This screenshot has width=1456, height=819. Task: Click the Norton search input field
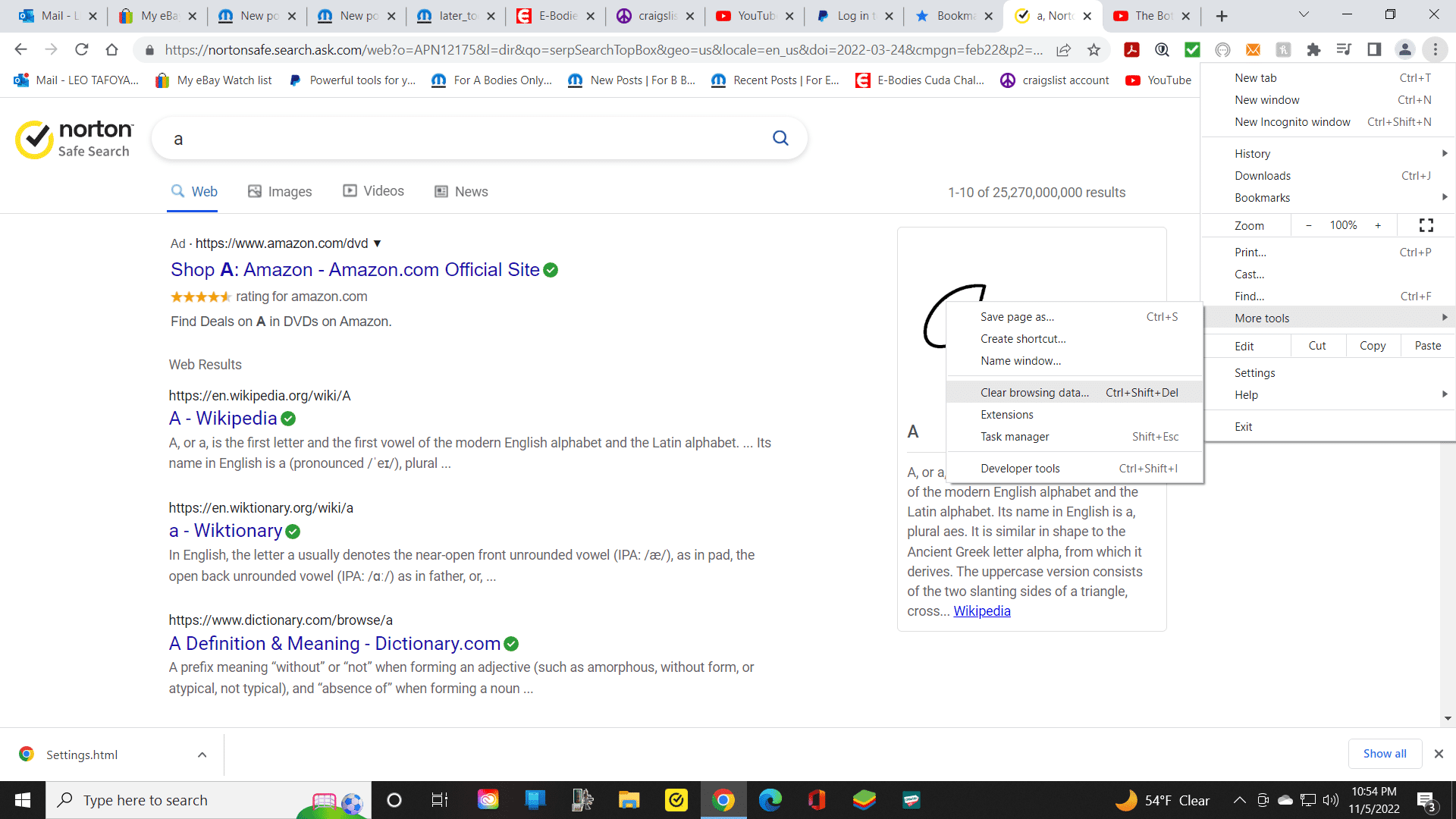pyautogui.click(x=455, y=139)
